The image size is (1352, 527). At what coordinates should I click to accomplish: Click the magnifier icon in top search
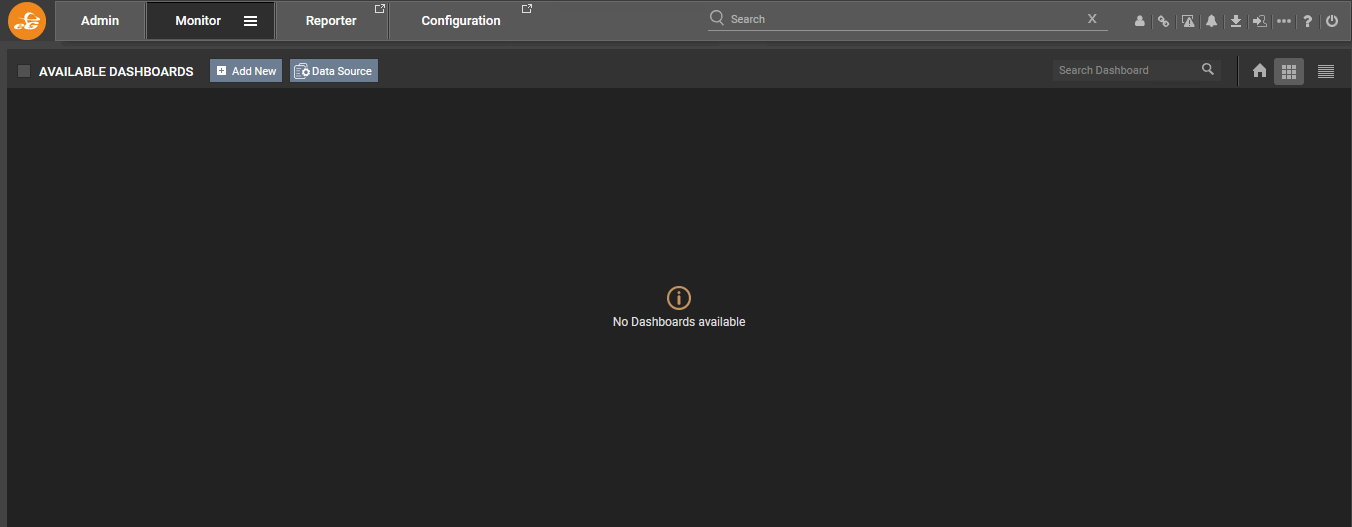pyautogui.click(x=717, y=18)
